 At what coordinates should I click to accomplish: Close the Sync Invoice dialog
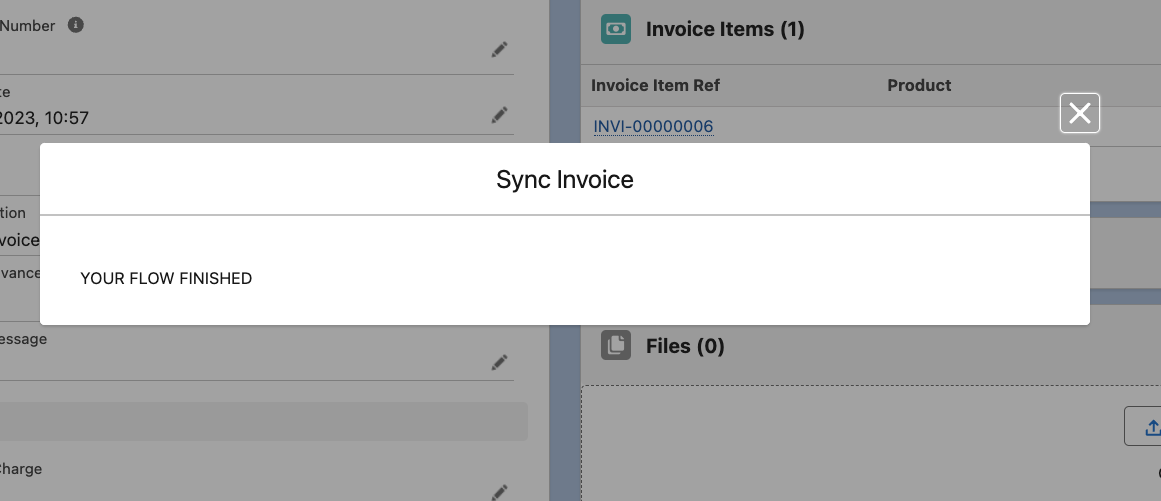point(1079,113)
